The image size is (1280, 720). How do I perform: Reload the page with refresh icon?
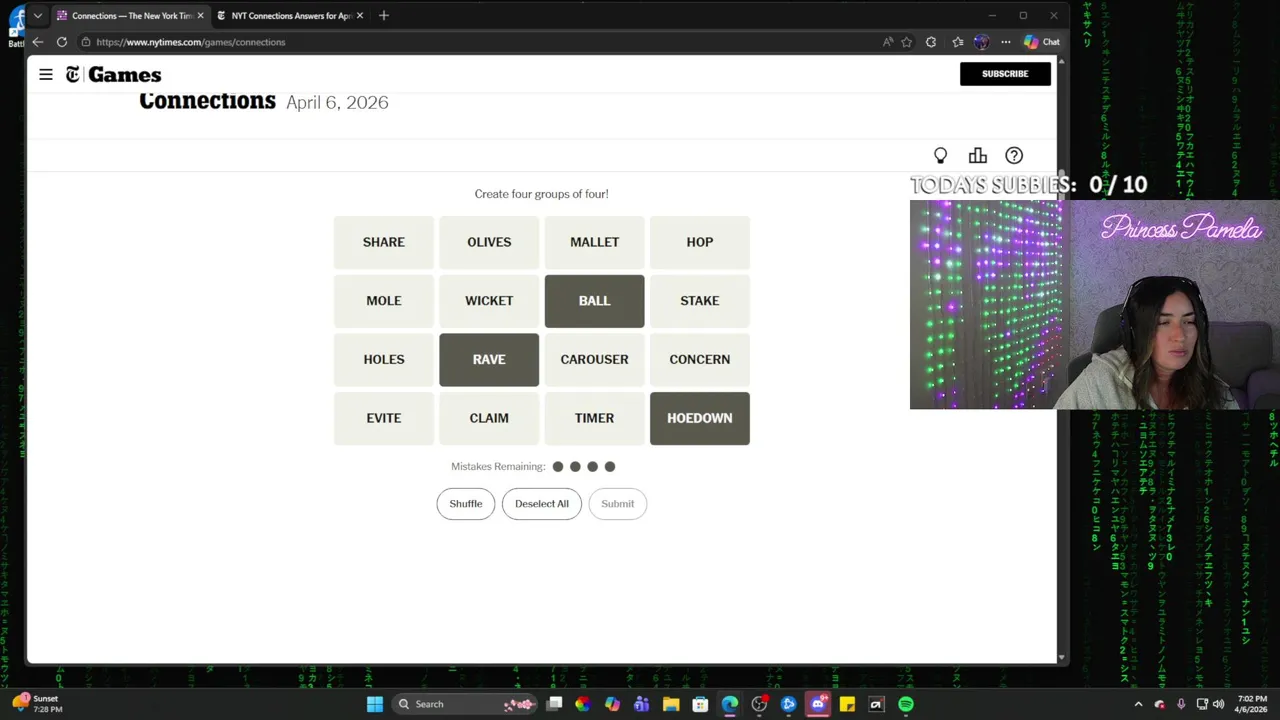62,42
